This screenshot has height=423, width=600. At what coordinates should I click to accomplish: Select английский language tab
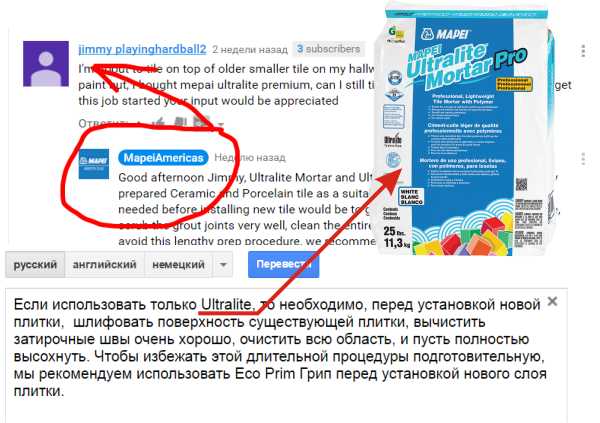[104, 265]
